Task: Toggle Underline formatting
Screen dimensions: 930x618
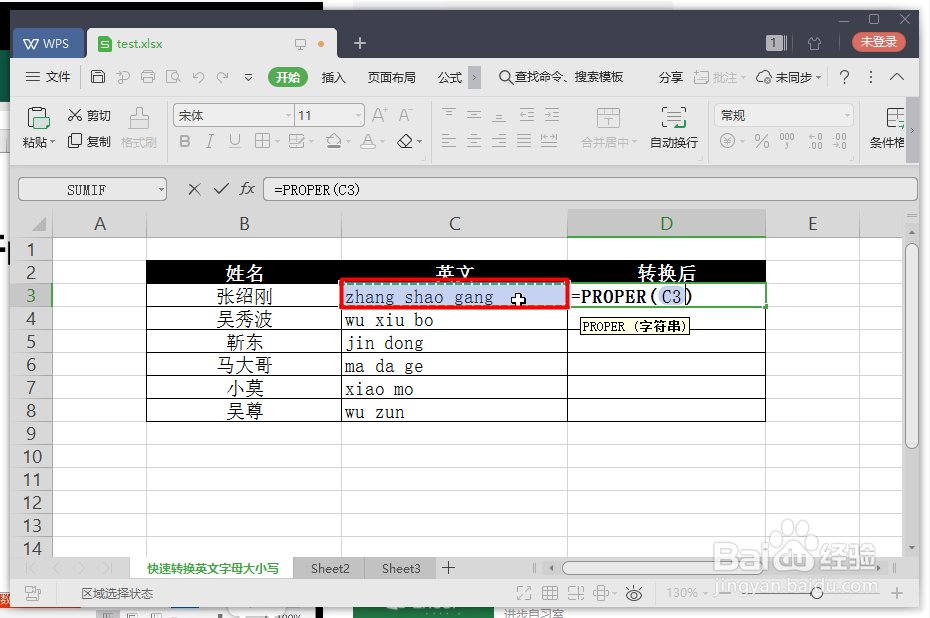Action: [x=235, y=141]
